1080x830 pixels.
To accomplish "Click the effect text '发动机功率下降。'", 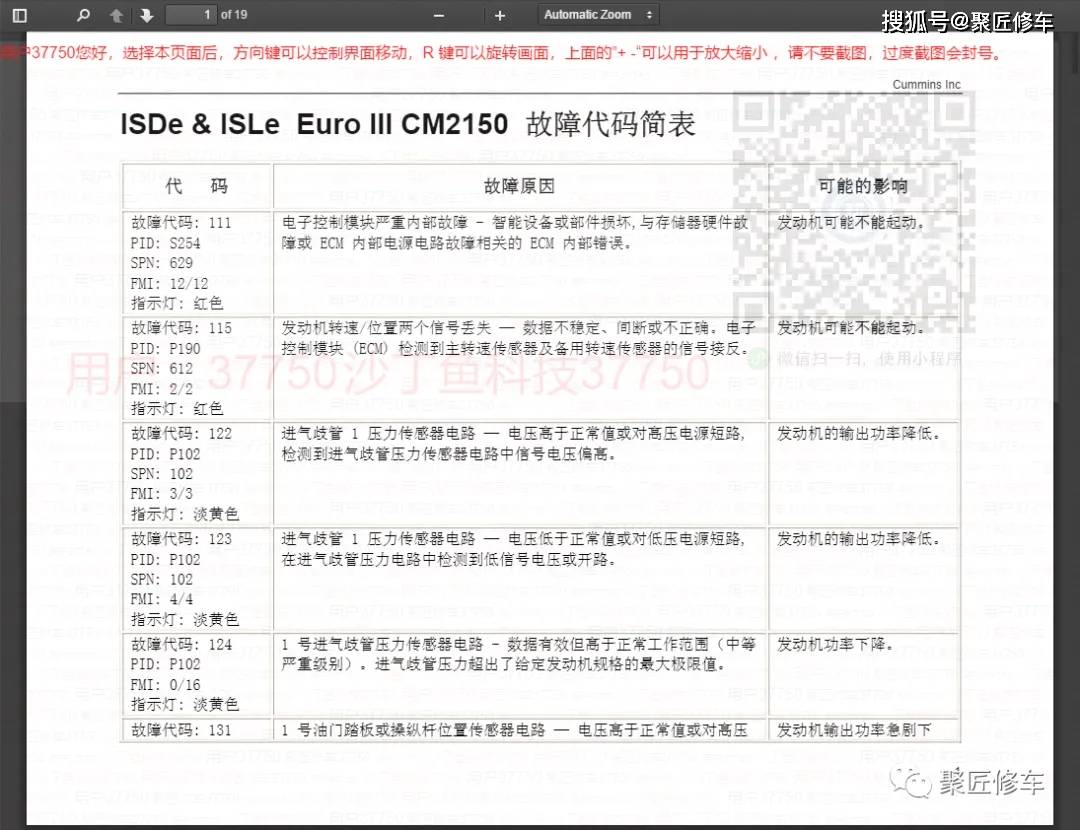I will [x=835, y=644].
